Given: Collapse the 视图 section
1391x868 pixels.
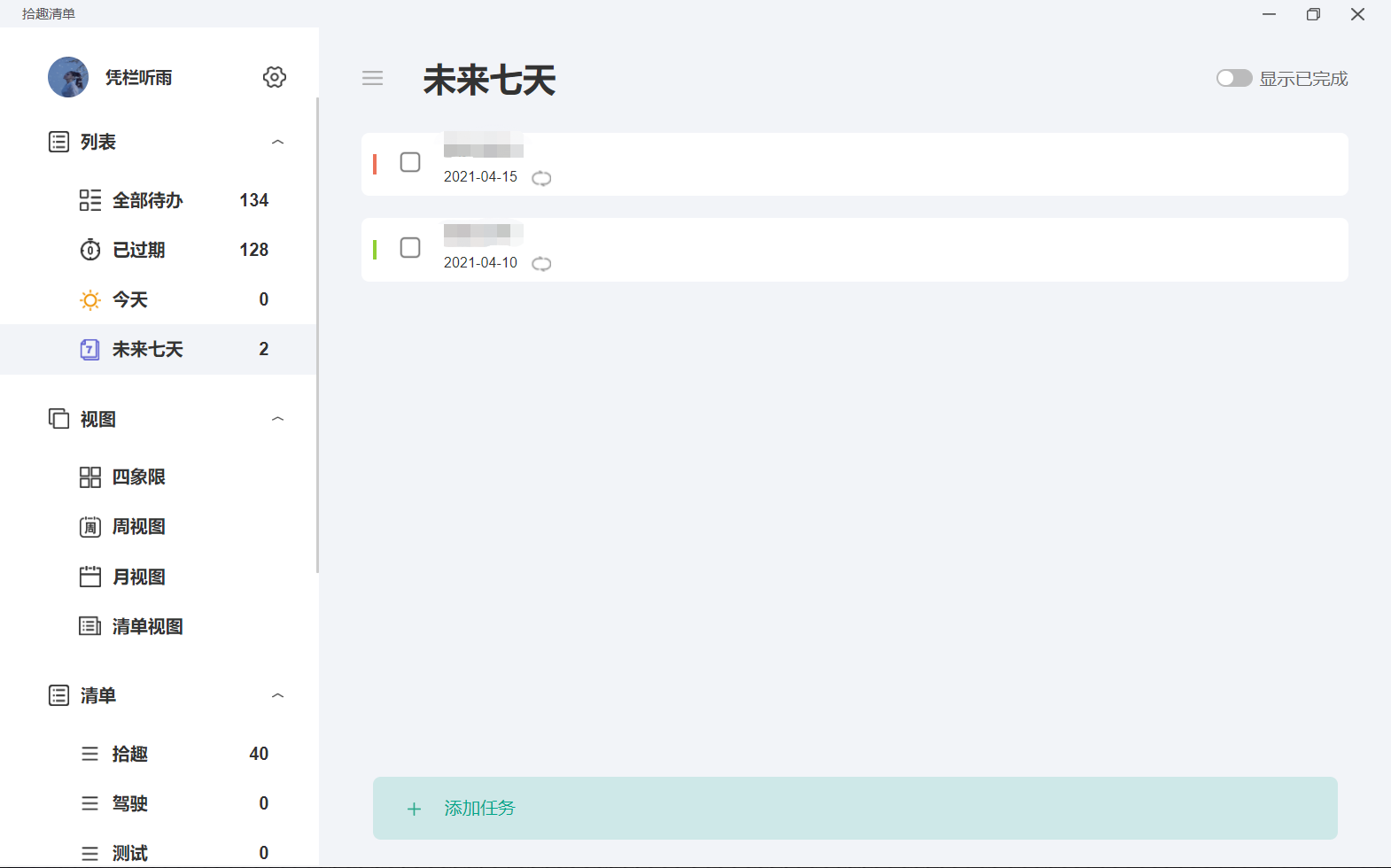Looking at the screenshot, I should [277, 419].
